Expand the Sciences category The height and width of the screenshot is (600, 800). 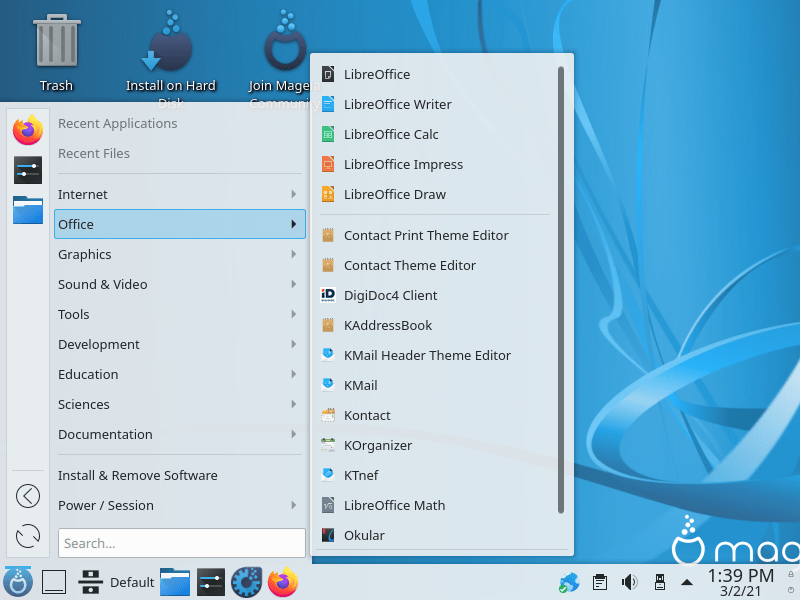(180, 405)
